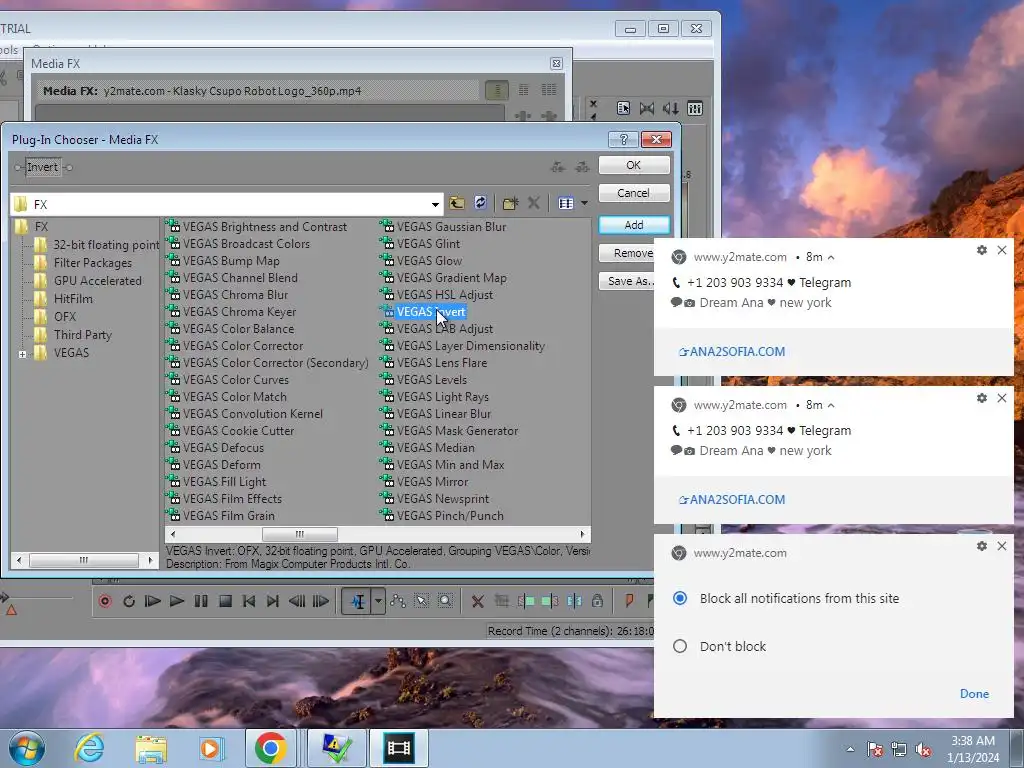Open the second notification's ANA2SOFIA.COM link
The height and width of the screenshot is (768, 1024).
pos(732,500)
